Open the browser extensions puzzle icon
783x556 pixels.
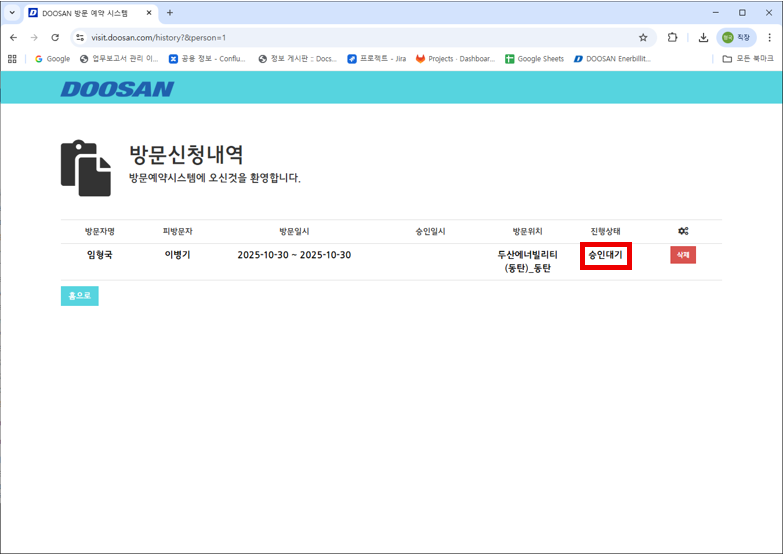(673, 37)
